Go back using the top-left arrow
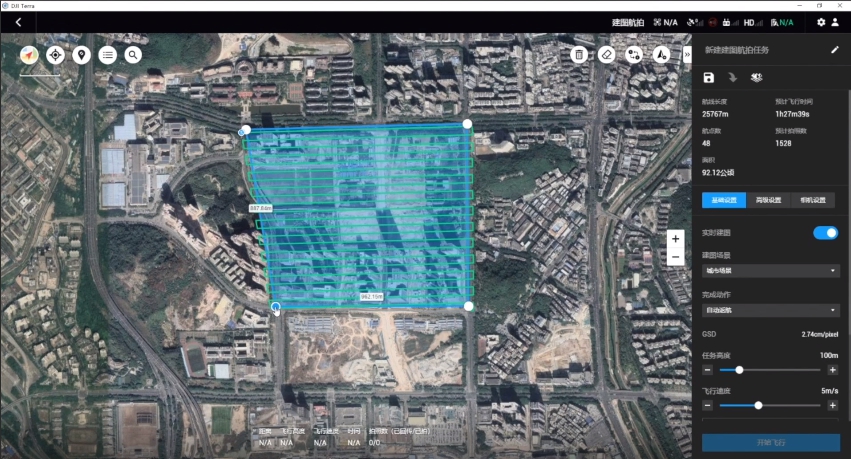 [18, 22]
